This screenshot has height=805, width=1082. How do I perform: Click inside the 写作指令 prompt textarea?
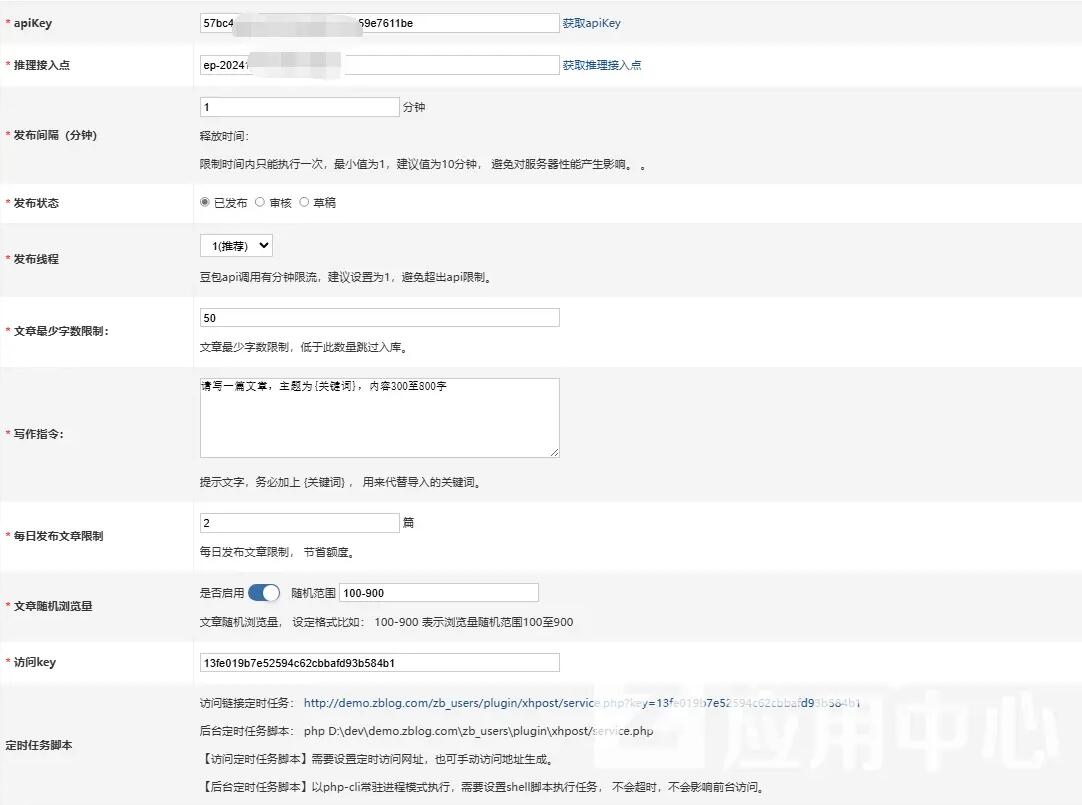[380, 415]
